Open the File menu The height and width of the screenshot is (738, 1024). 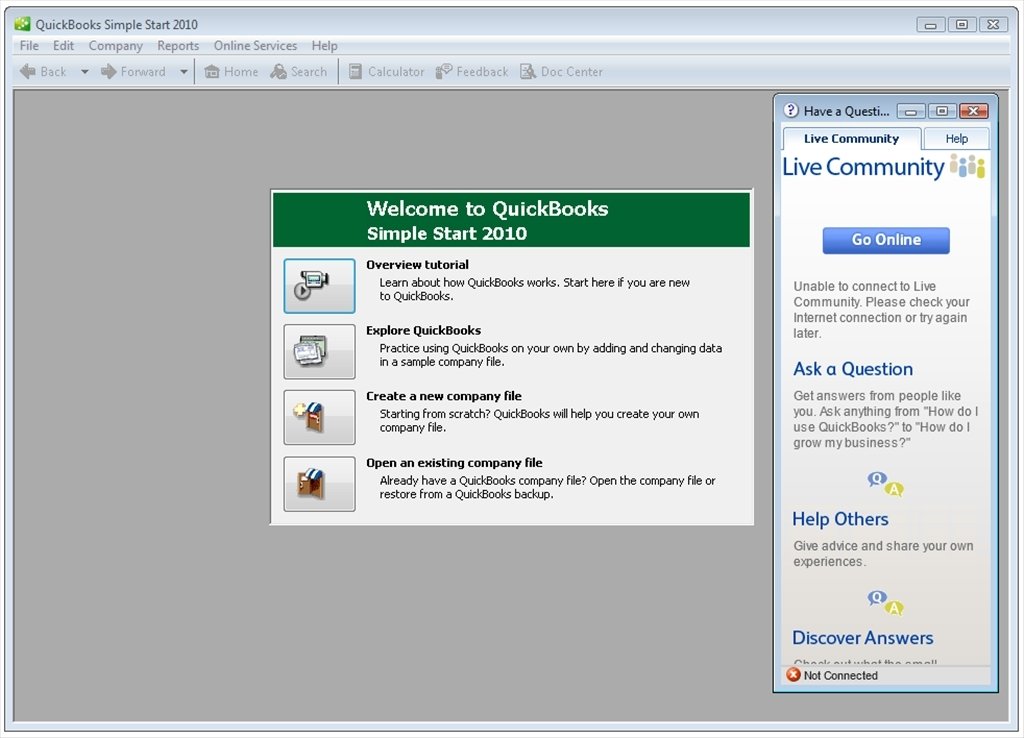coord(29,46)
